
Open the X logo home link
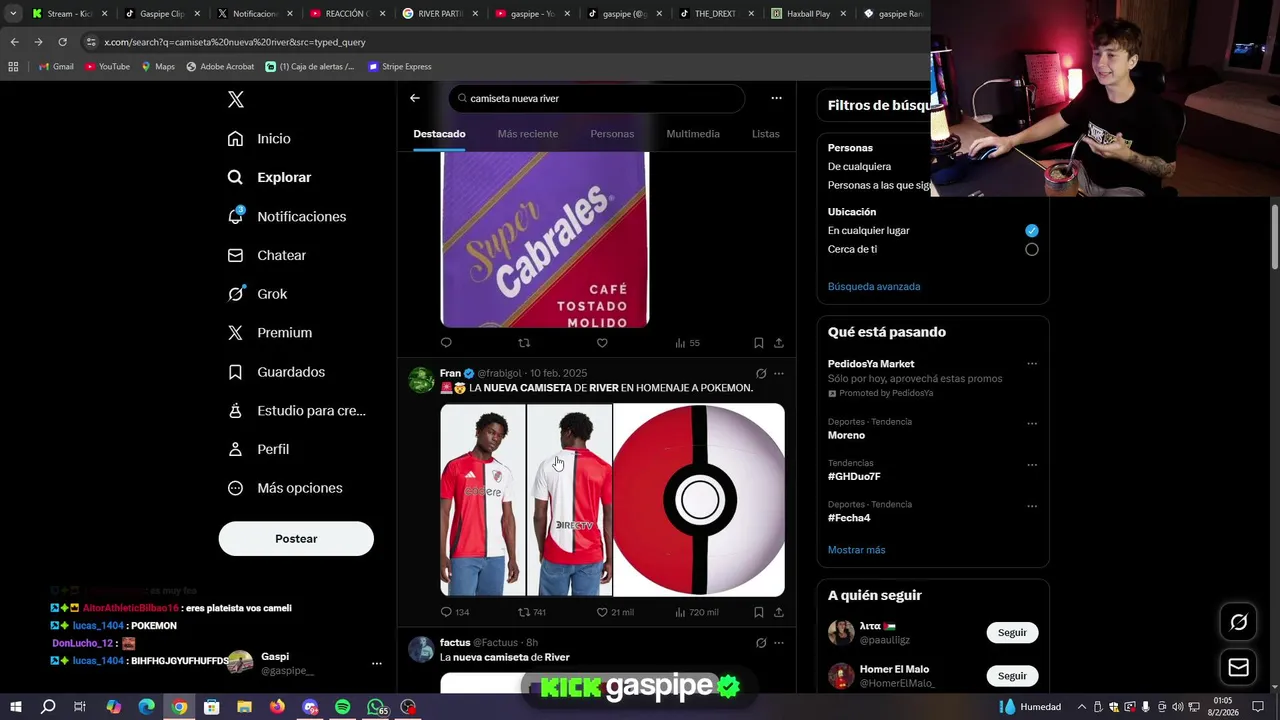235,99
